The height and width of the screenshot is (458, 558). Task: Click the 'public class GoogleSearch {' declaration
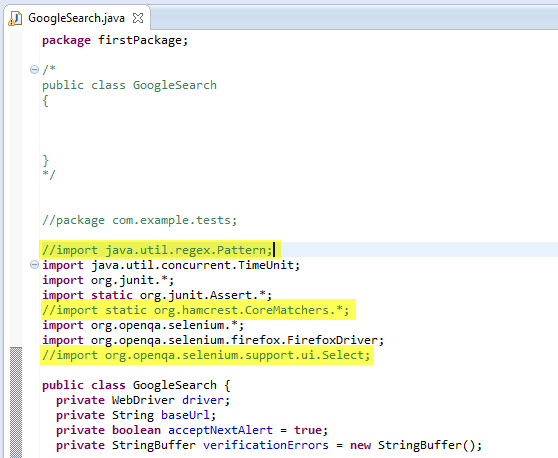coord(136,385)
